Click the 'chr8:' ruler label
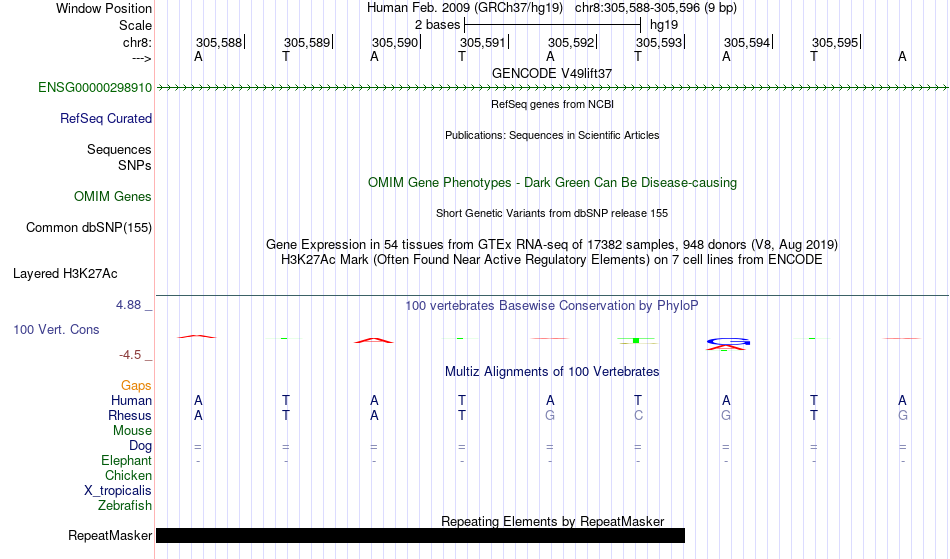Viewport: 950px width, 559px height. pos(138,42)
